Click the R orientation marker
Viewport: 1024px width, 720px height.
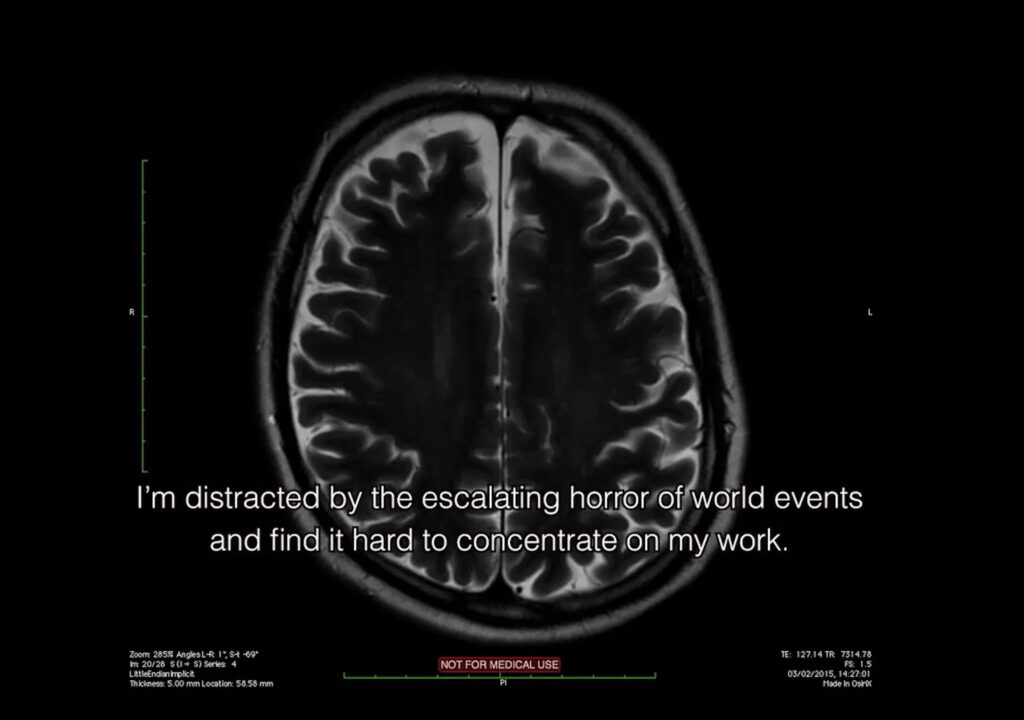point(131,313)
